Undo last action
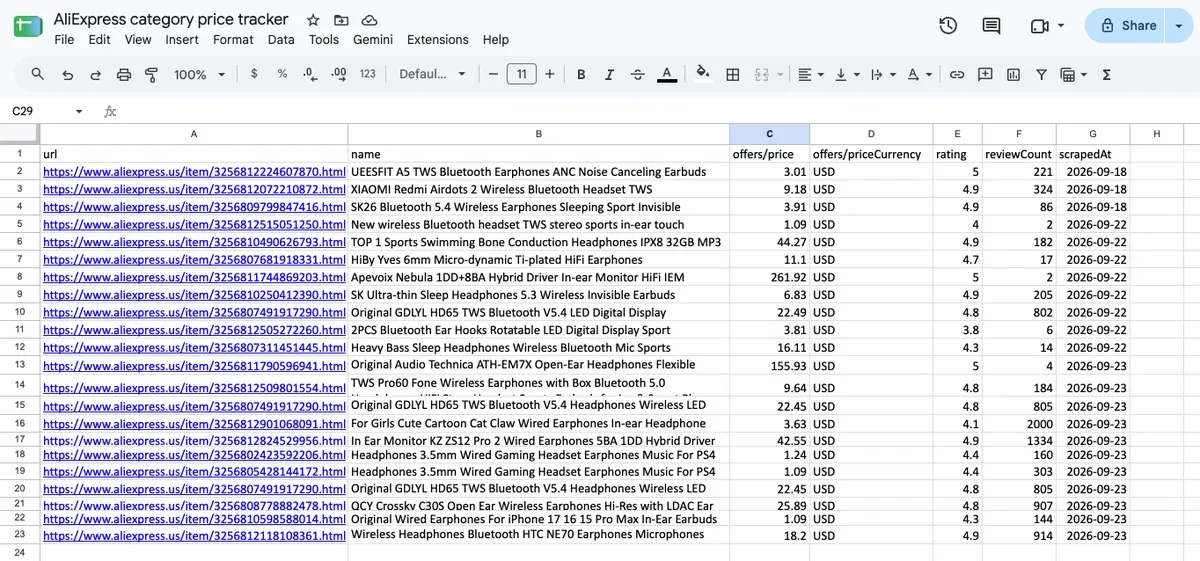The width and height of the screenshot is (1200, 561). (67, 74)
